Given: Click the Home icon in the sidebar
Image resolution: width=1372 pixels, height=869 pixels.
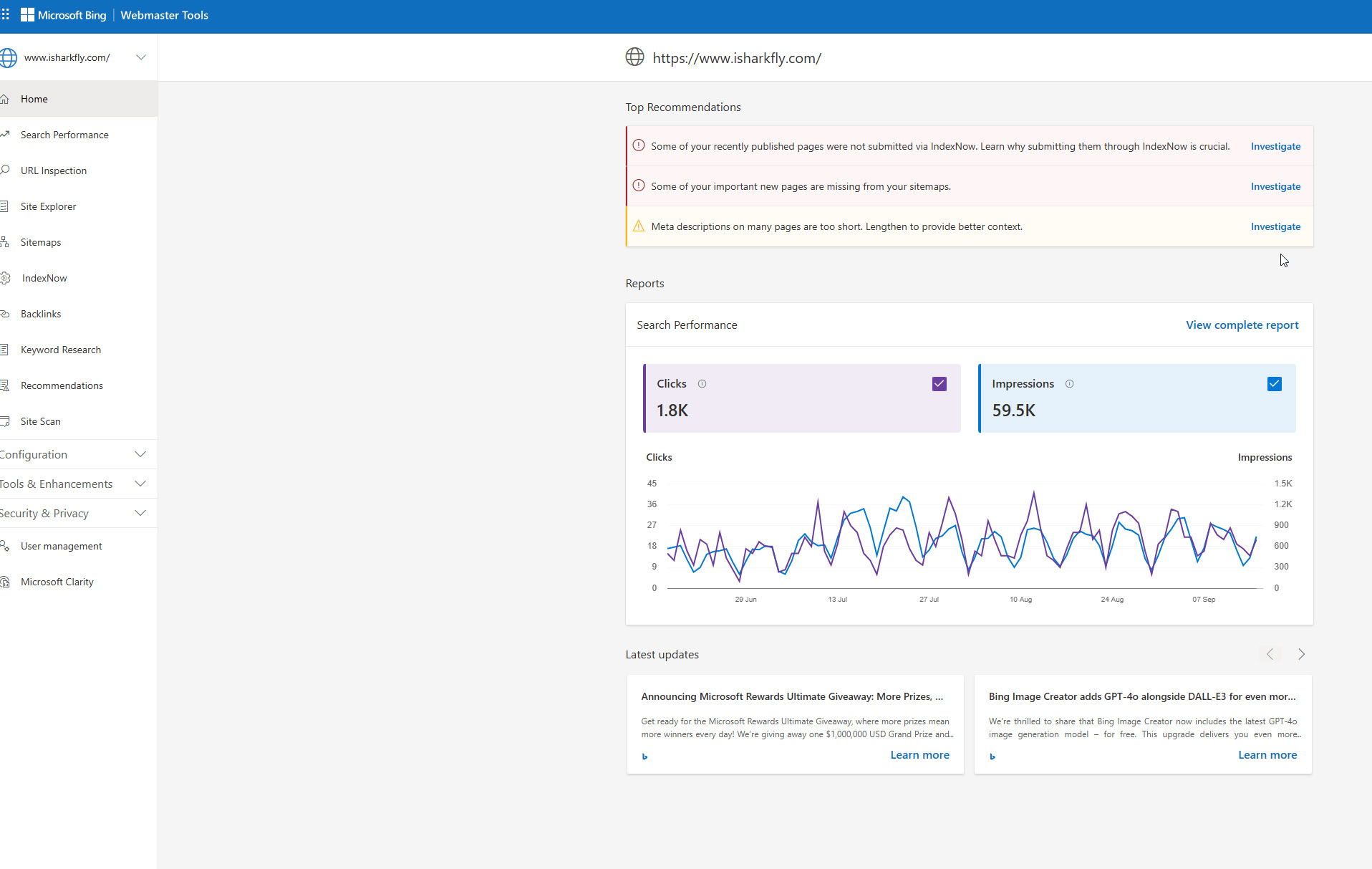Looking at the screenshot, I should [4, 99].
